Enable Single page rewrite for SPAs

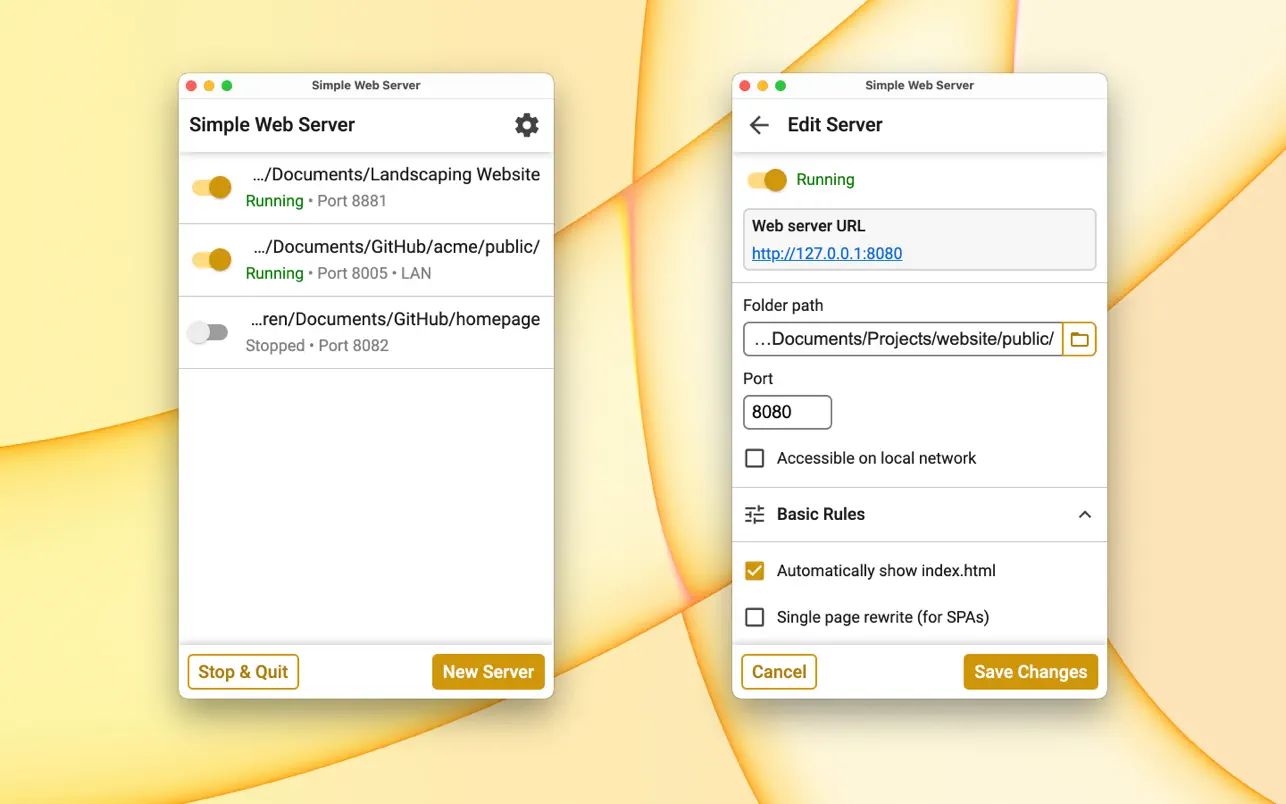click(x=755, y=617)
